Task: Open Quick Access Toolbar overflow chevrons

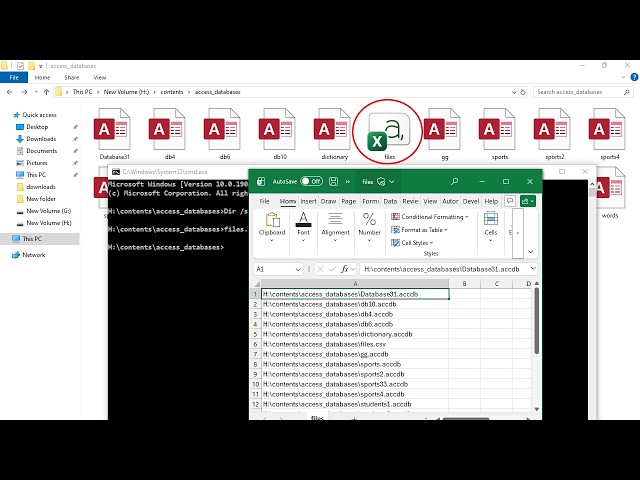Action: (x=348, y=182)
